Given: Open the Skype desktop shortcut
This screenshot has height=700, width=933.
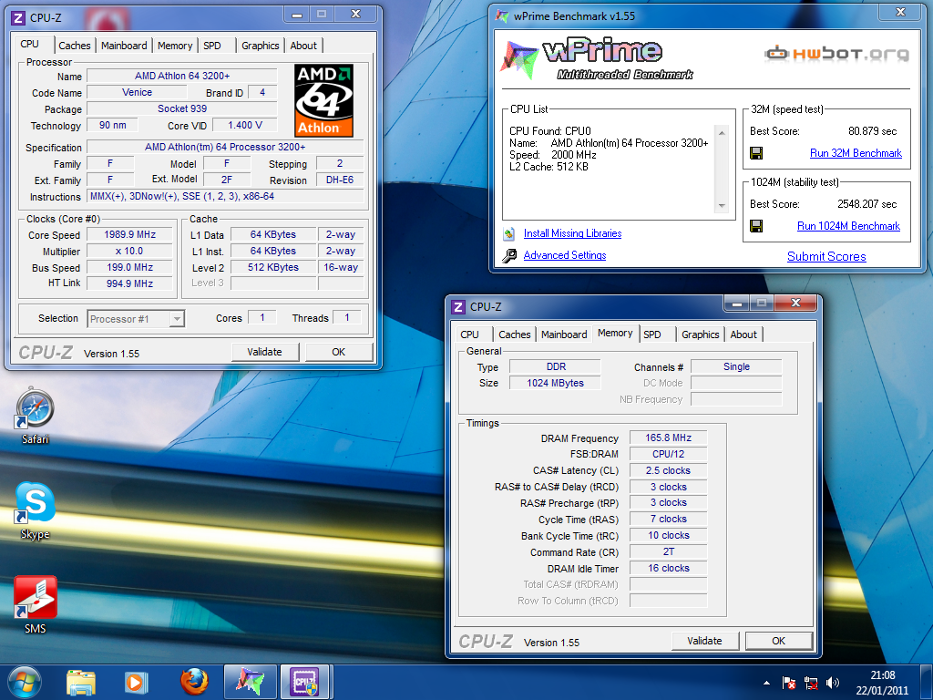Looking at the screenshot, I should click(x=35, y=511).
